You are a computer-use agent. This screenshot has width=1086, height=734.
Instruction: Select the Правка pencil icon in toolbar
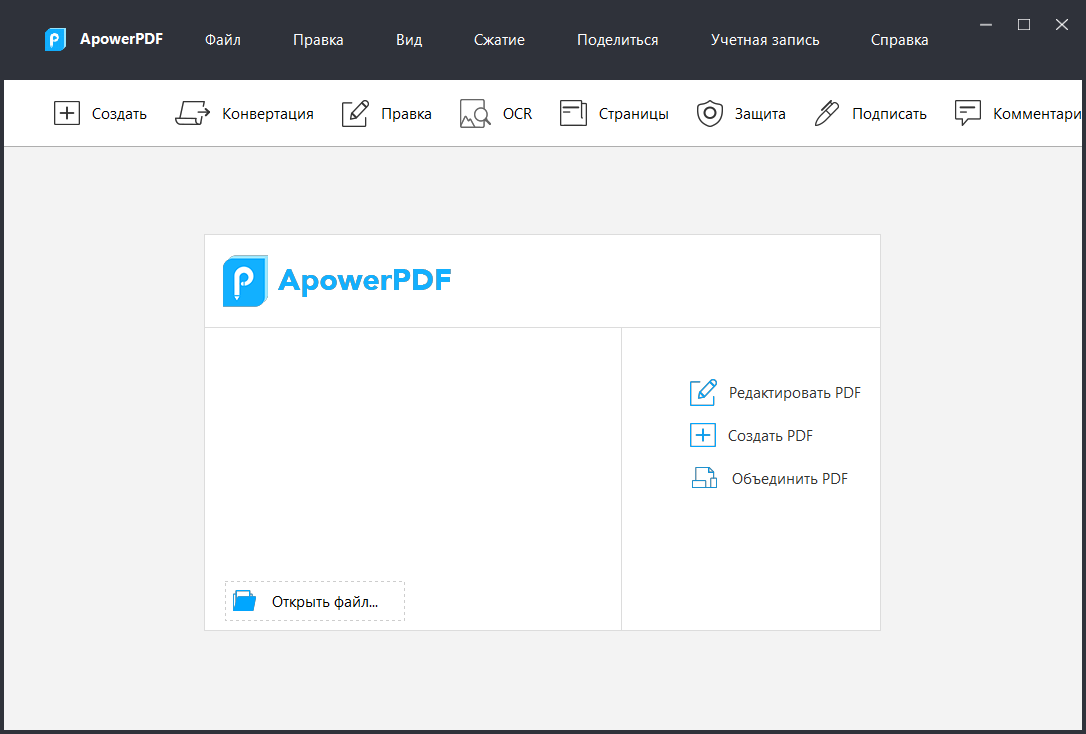[355, 113]
